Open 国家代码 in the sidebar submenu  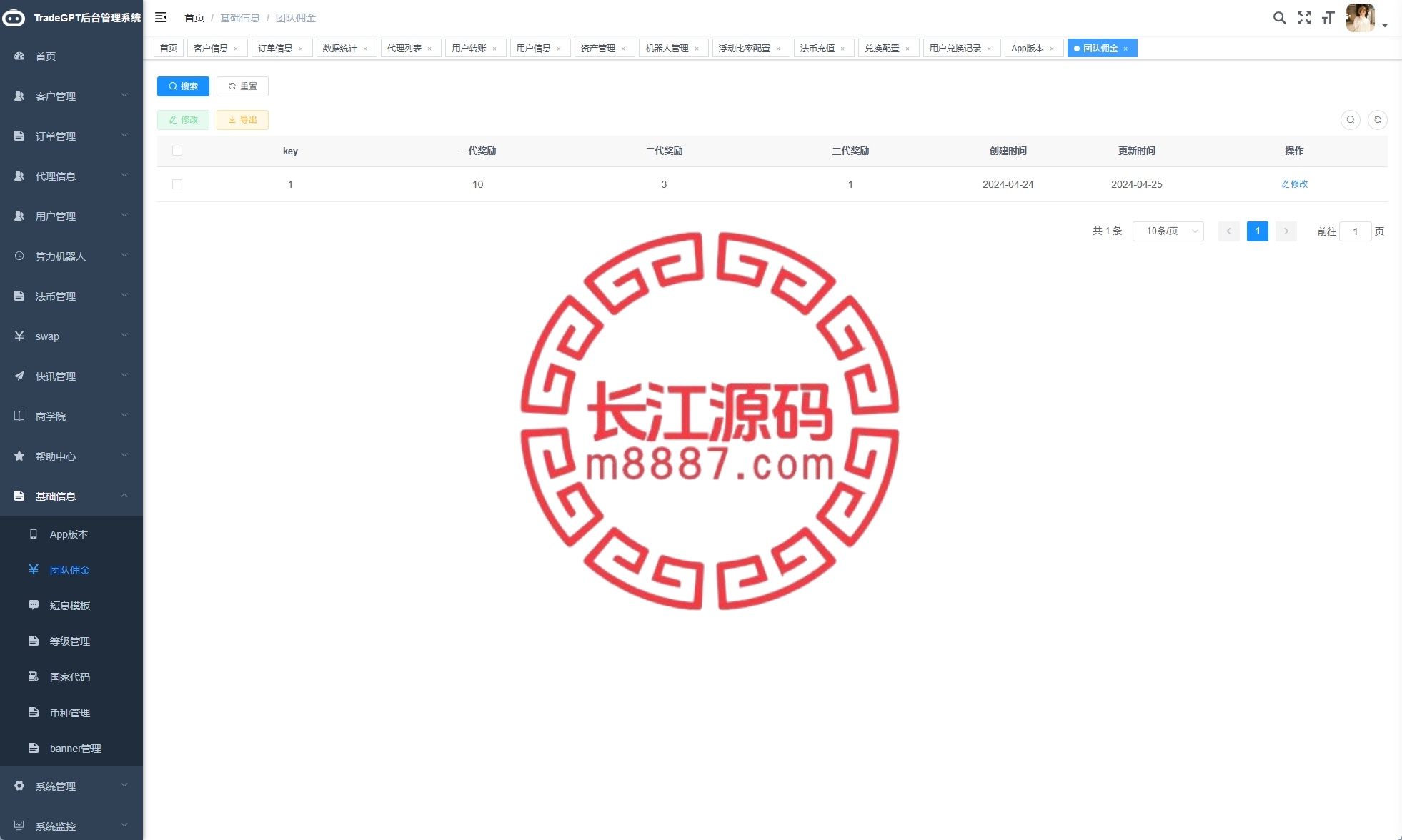71,677
